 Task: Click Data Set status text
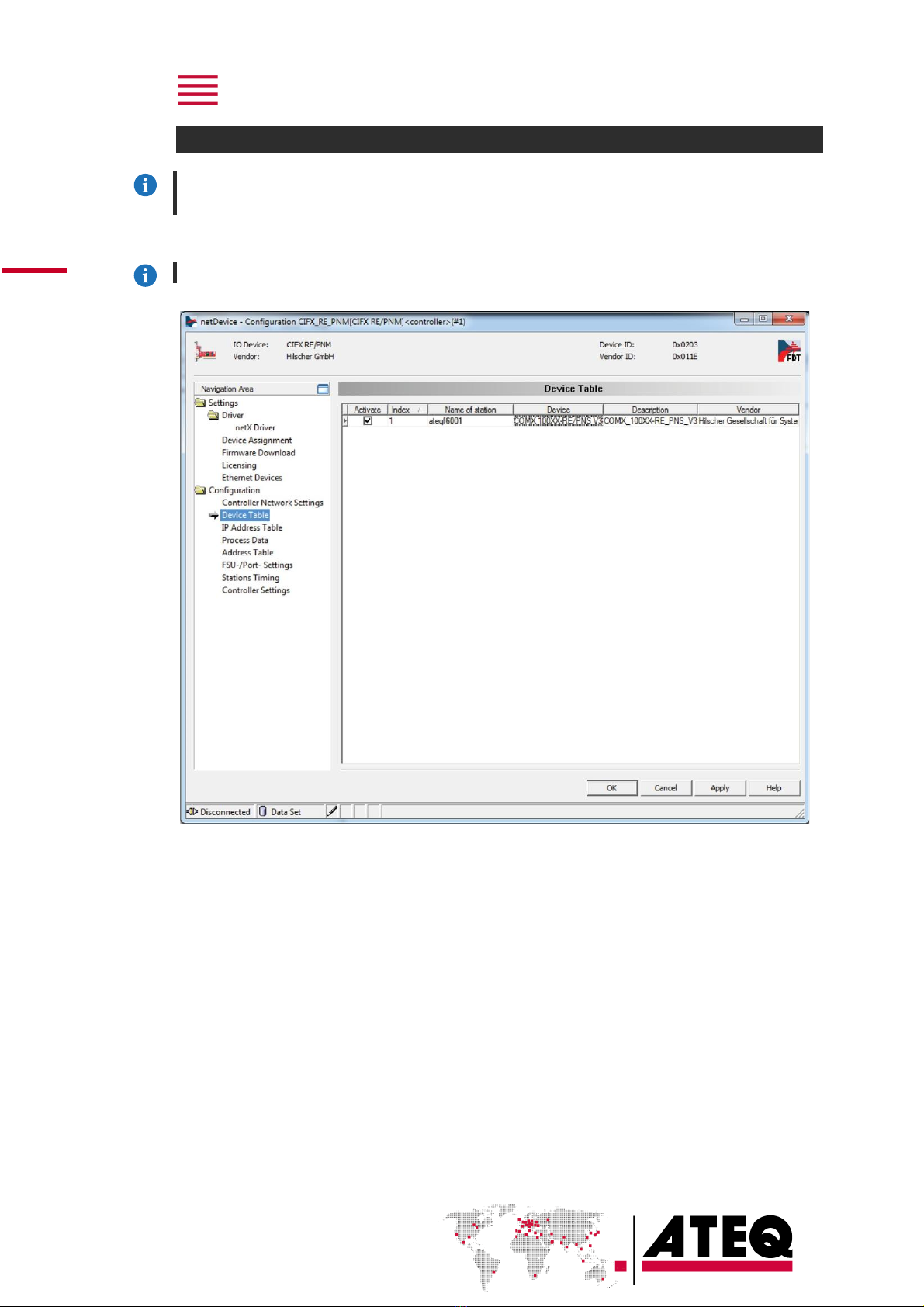click(x=286, y=811)
